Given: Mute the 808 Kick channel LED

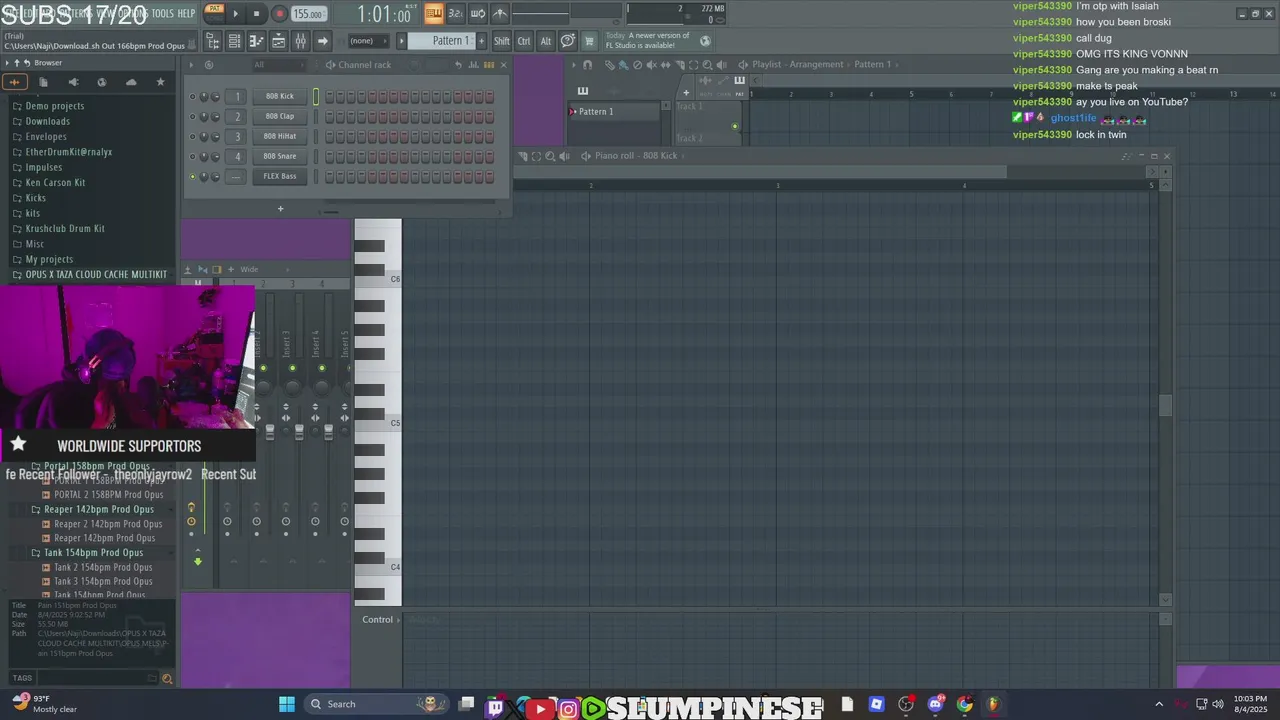Looking at the screenshot, I should pyautogui.click(x=192, y=97).
